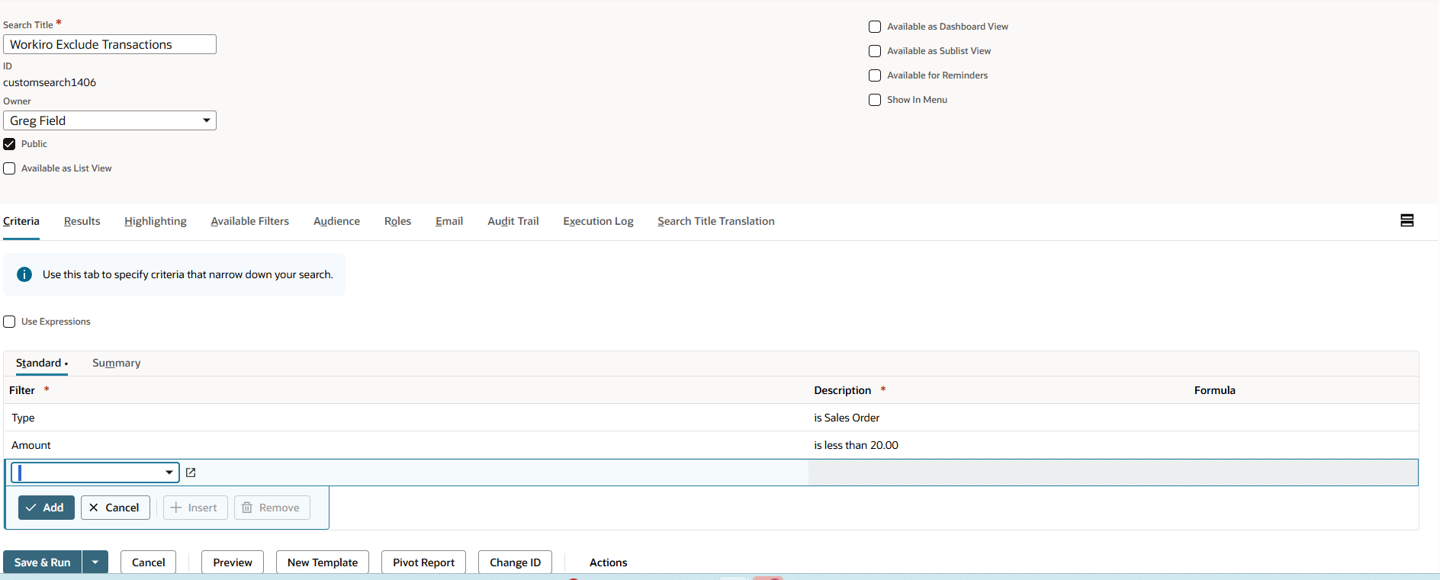Image resolution: width=1440 pixels, height=580 pixels.
Task: Click the Pivot Report button
Action: coord(423,562)
